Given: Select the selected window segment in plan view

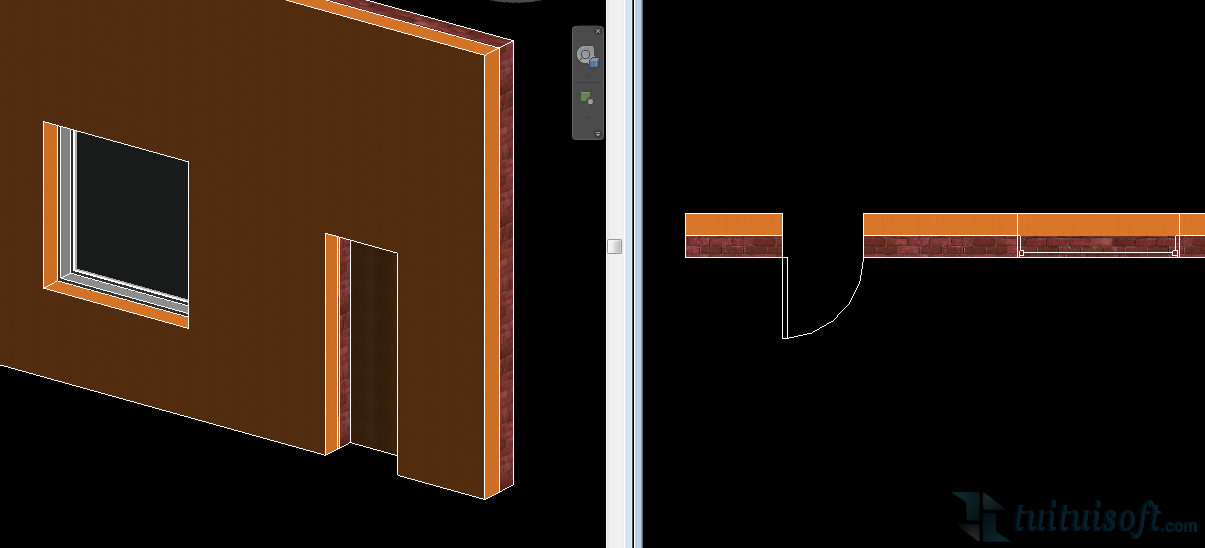Looking at the screenshot, I should (1098, 246).
